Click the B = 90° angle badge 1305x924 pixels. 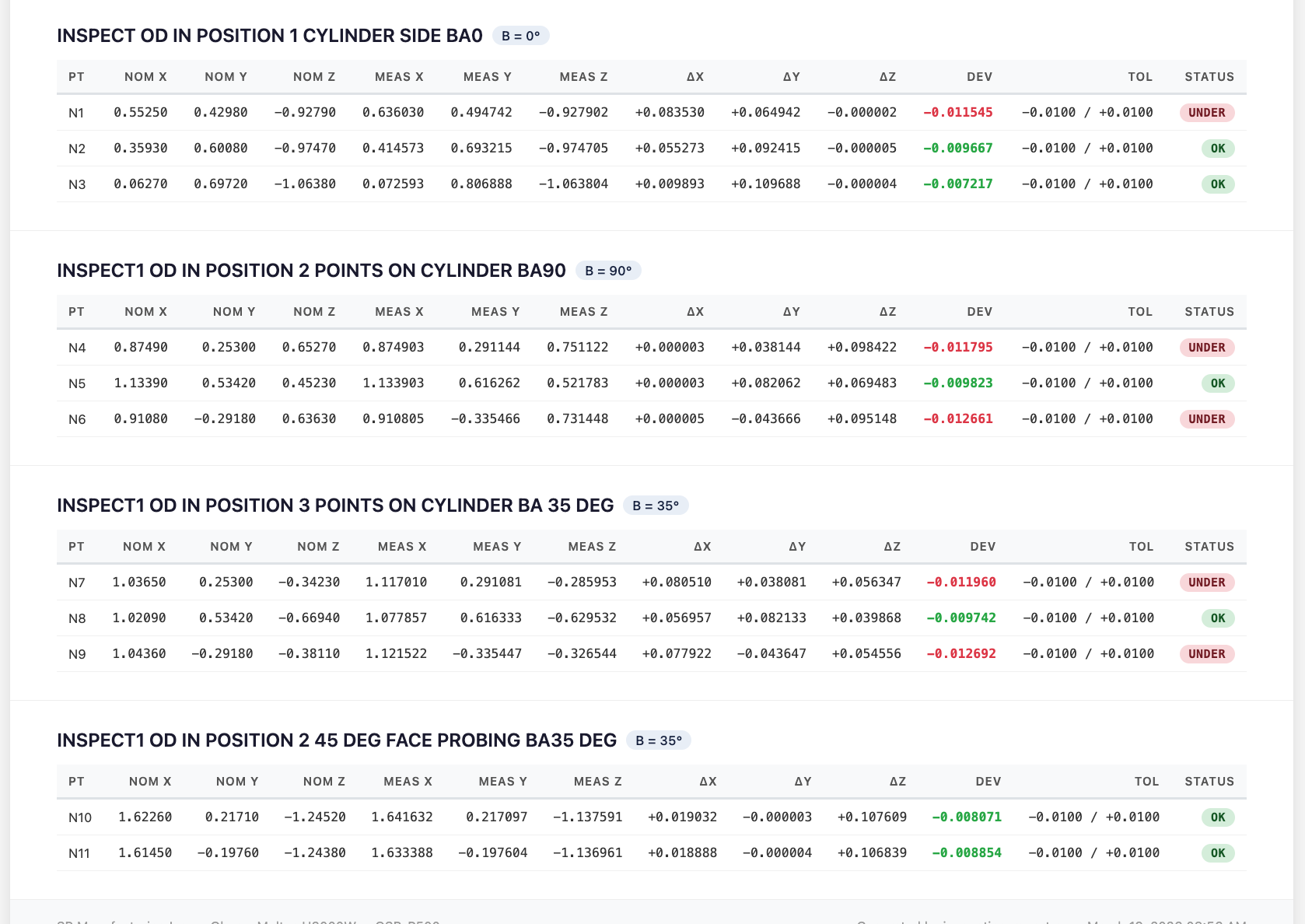(608, 271)
